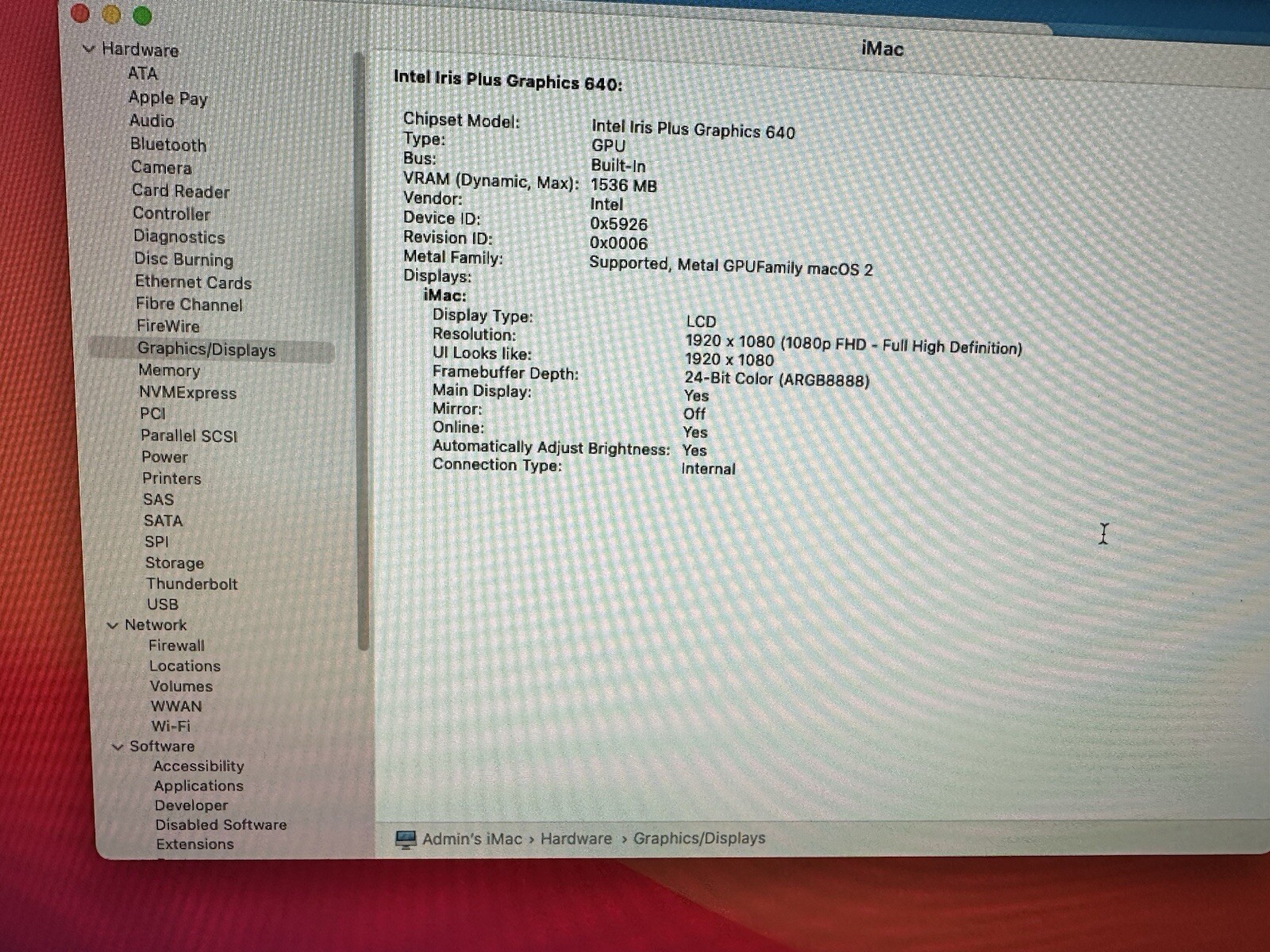
Task: Open the PCI entry
Action: [x=152, y=413]
